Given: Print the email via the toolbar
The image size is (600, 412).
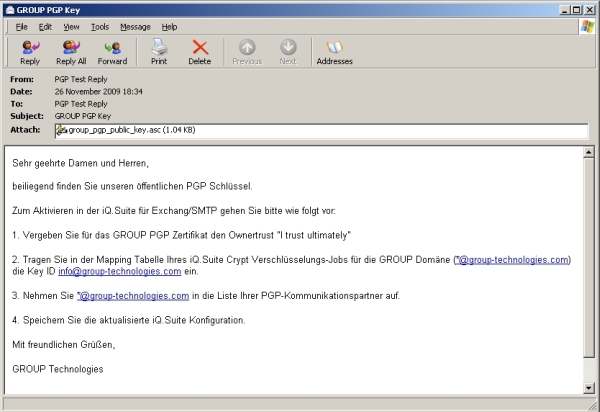Looking at the screenshot, I should 159,51.
